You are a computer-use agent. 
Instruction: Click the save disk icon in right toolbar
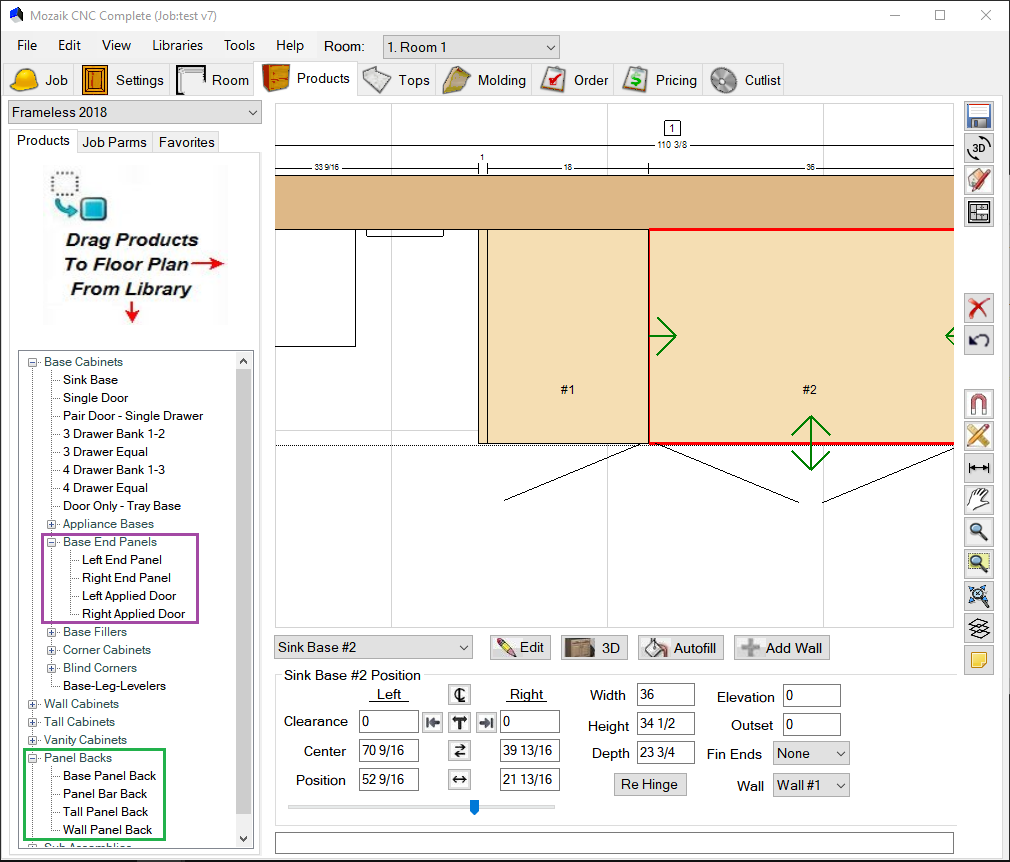[979, 116]
